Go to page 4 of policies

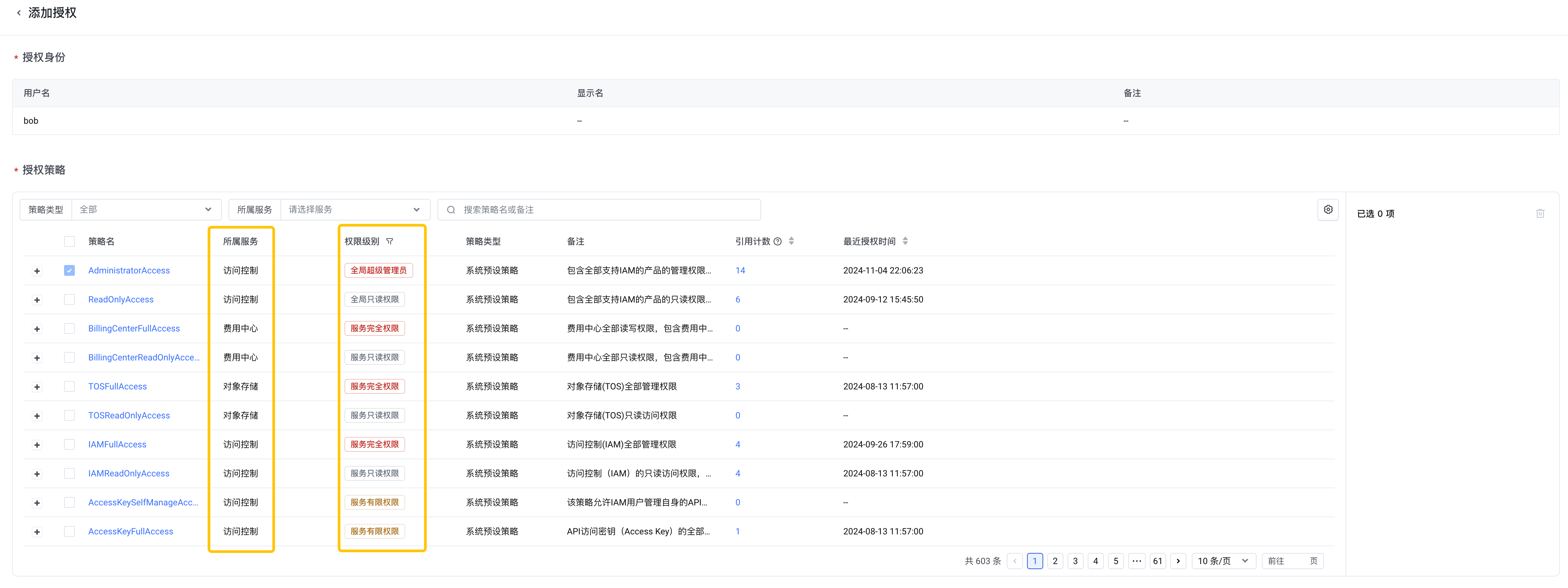coord(1096,561)
